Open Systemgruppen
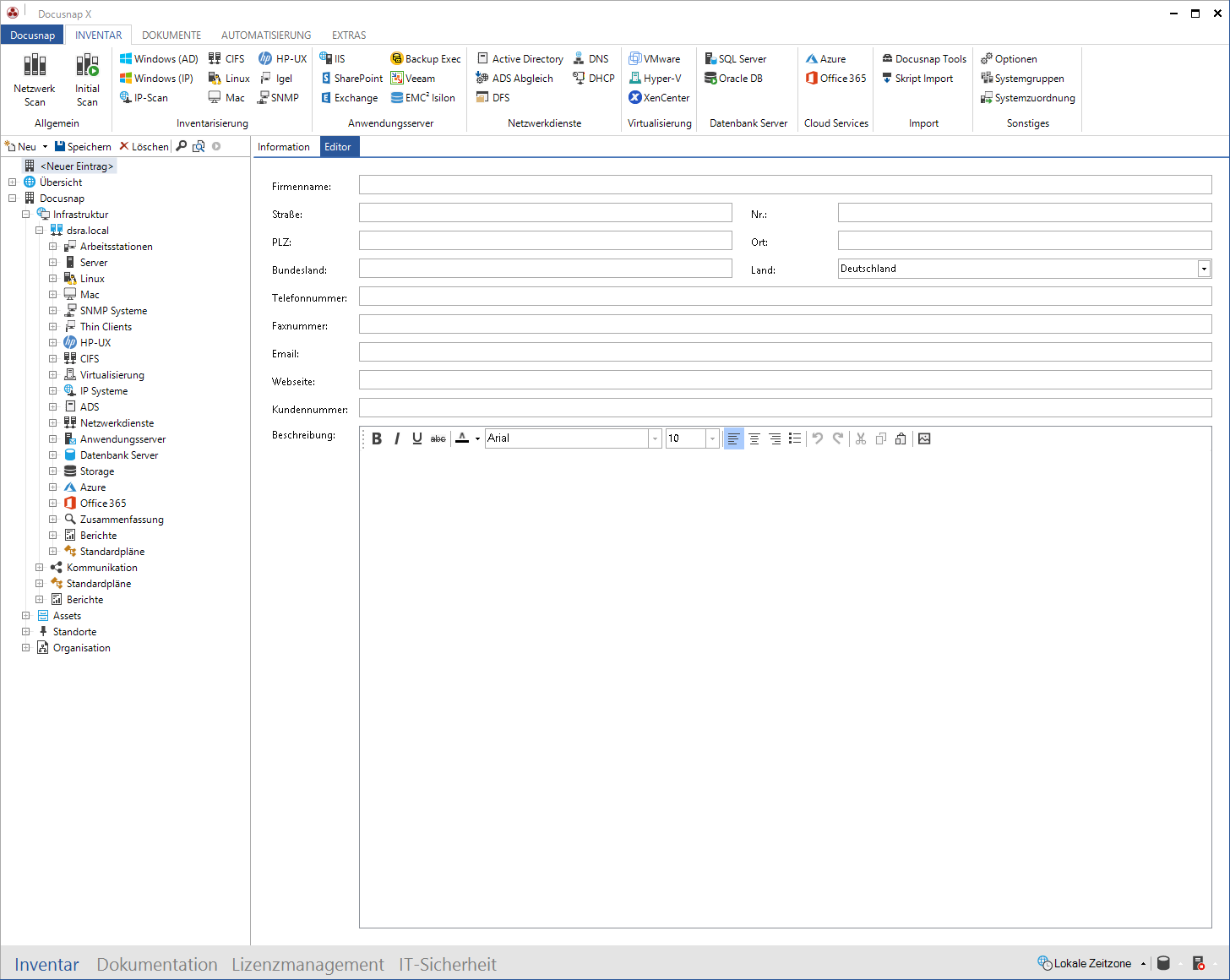The height and width of the screenshot is (980, 1230). [1022, 79]
